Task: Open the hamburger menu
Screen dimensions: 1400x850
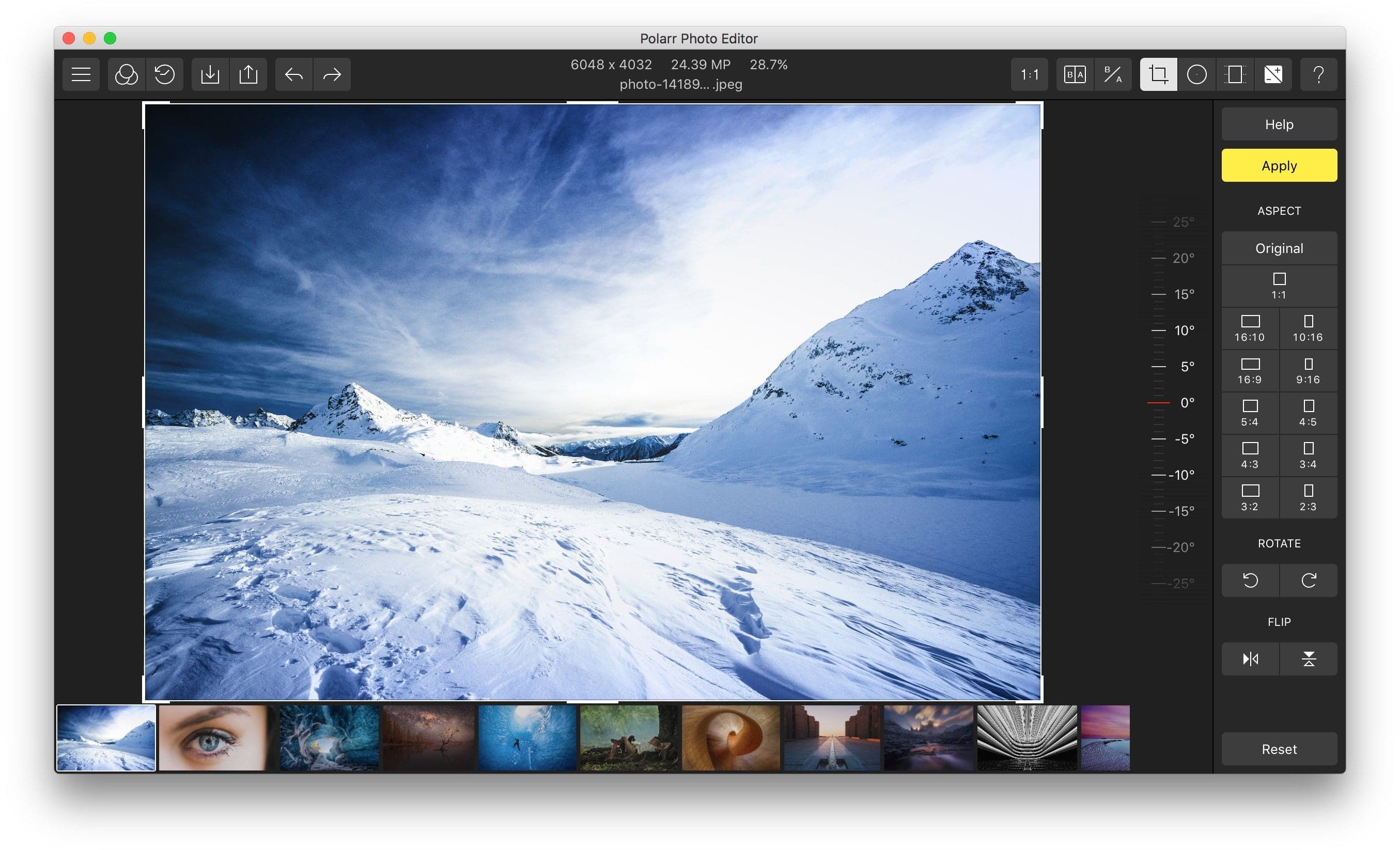Action: tap(81, 74)
